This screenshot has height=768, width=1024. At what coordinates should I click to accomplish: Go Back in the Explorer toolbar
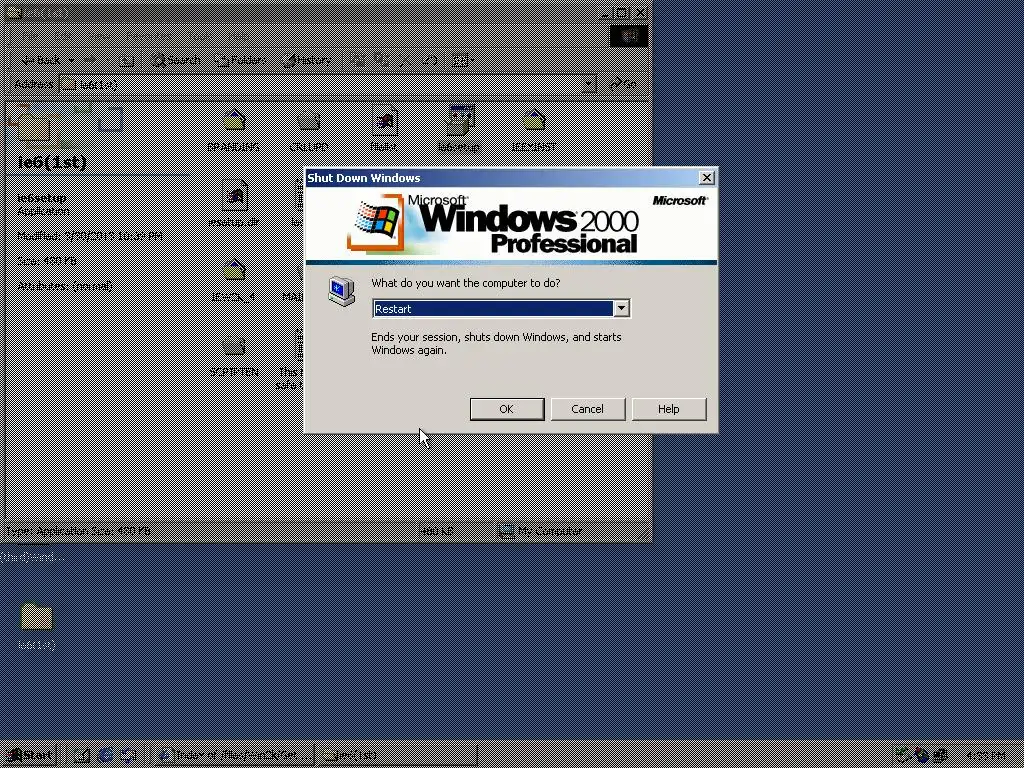[x=39, y=60]
